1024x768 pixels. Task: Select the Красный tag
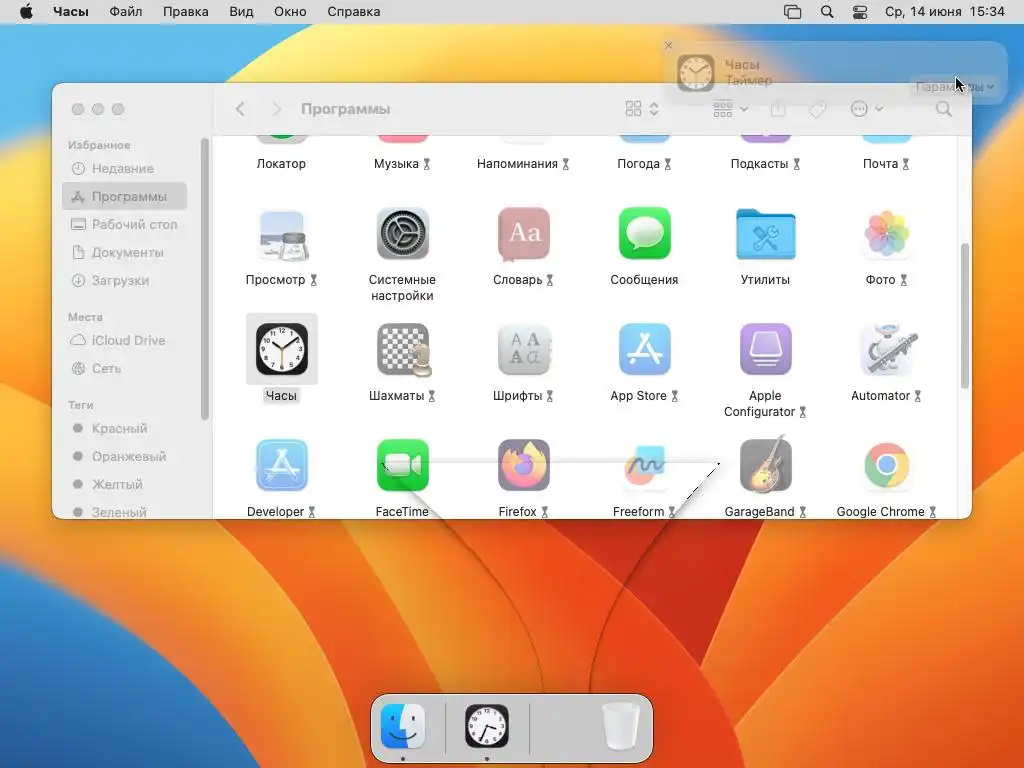[125, 428]
